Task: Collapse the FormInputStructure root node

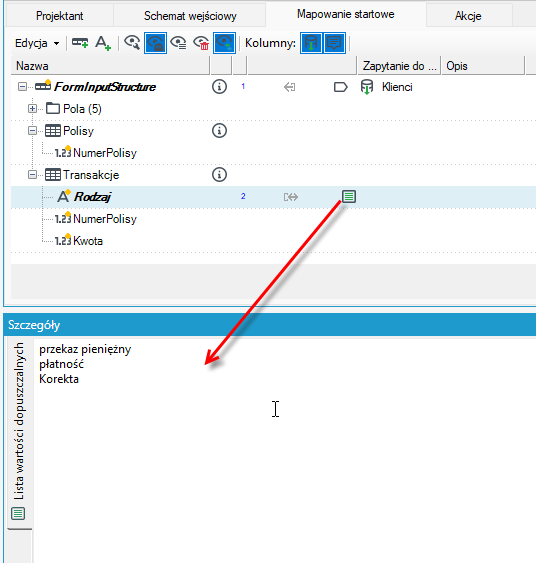Action: click(22, 87)
